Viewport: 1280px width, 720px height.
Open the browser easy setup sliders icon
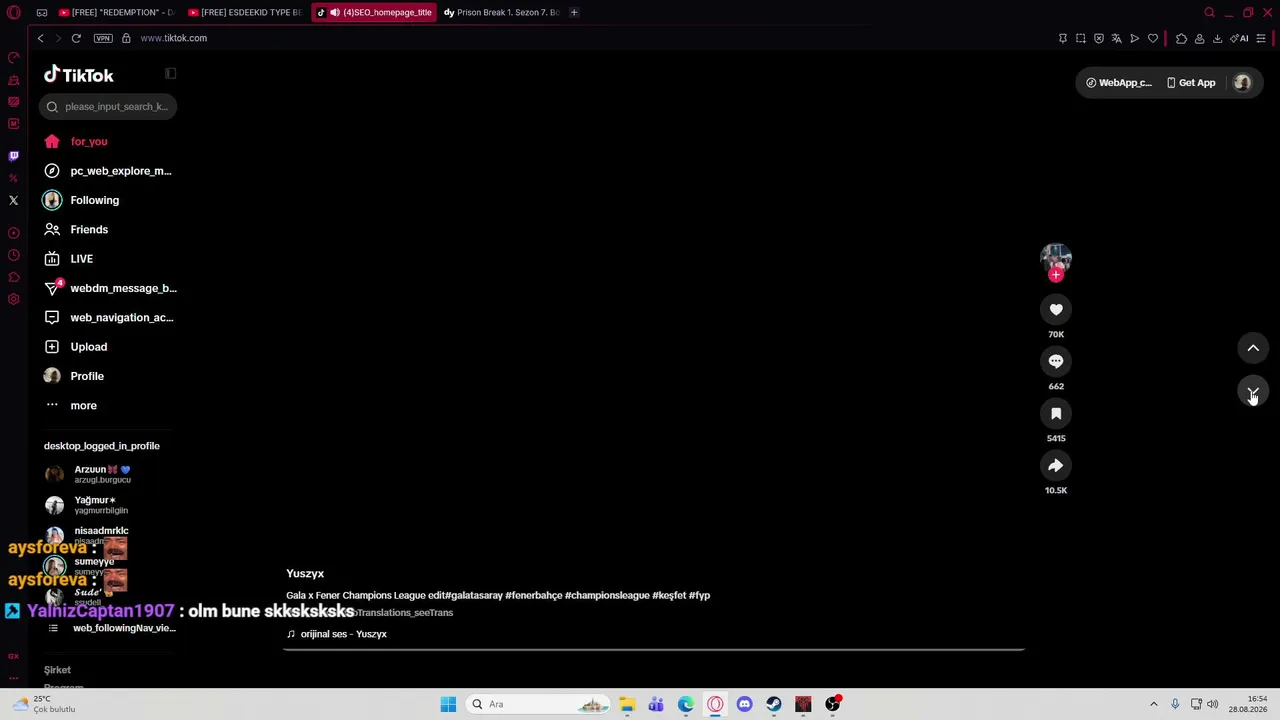click(x=1261, y=38)
